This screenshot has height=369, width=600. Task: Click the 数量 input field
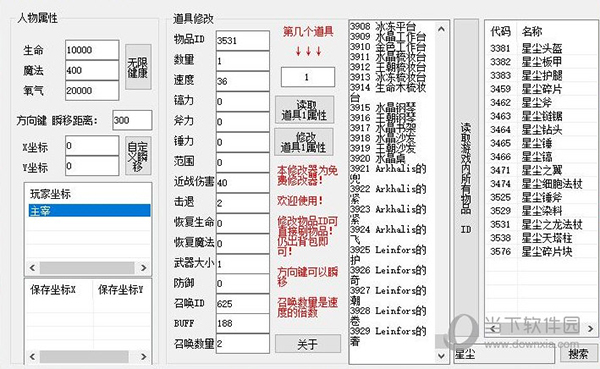pyautogui.click(x=243, y=61)
